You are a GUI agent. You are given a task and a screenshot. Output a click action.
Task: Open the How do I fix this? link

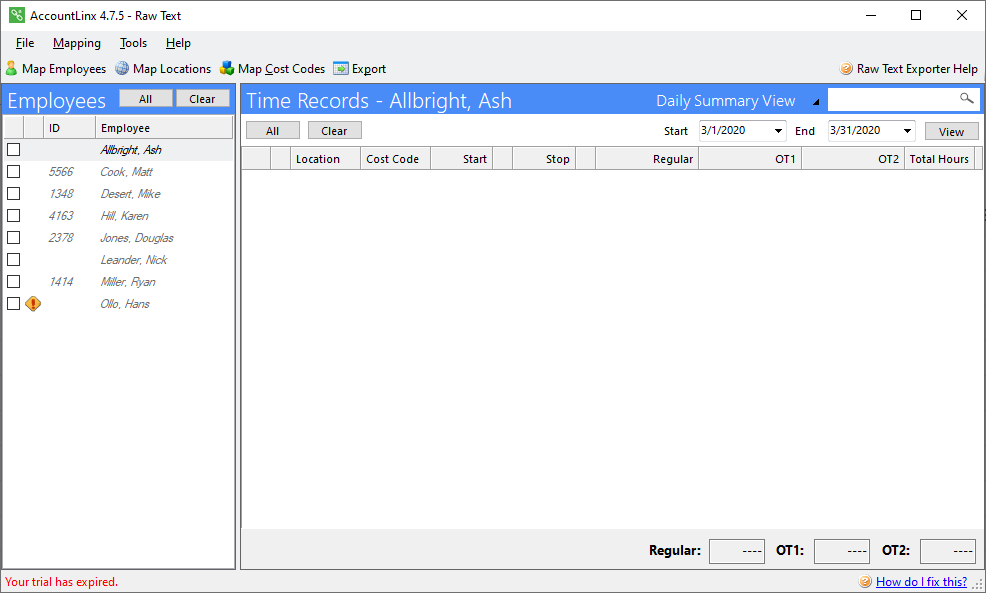click(921, 582)
